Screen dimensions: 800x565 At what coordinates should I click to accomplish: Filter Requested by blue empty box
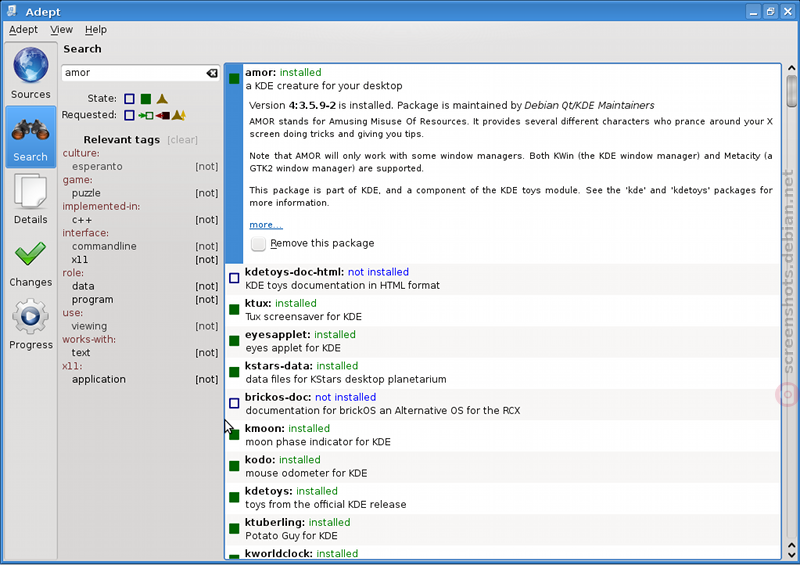pos(130,115)
